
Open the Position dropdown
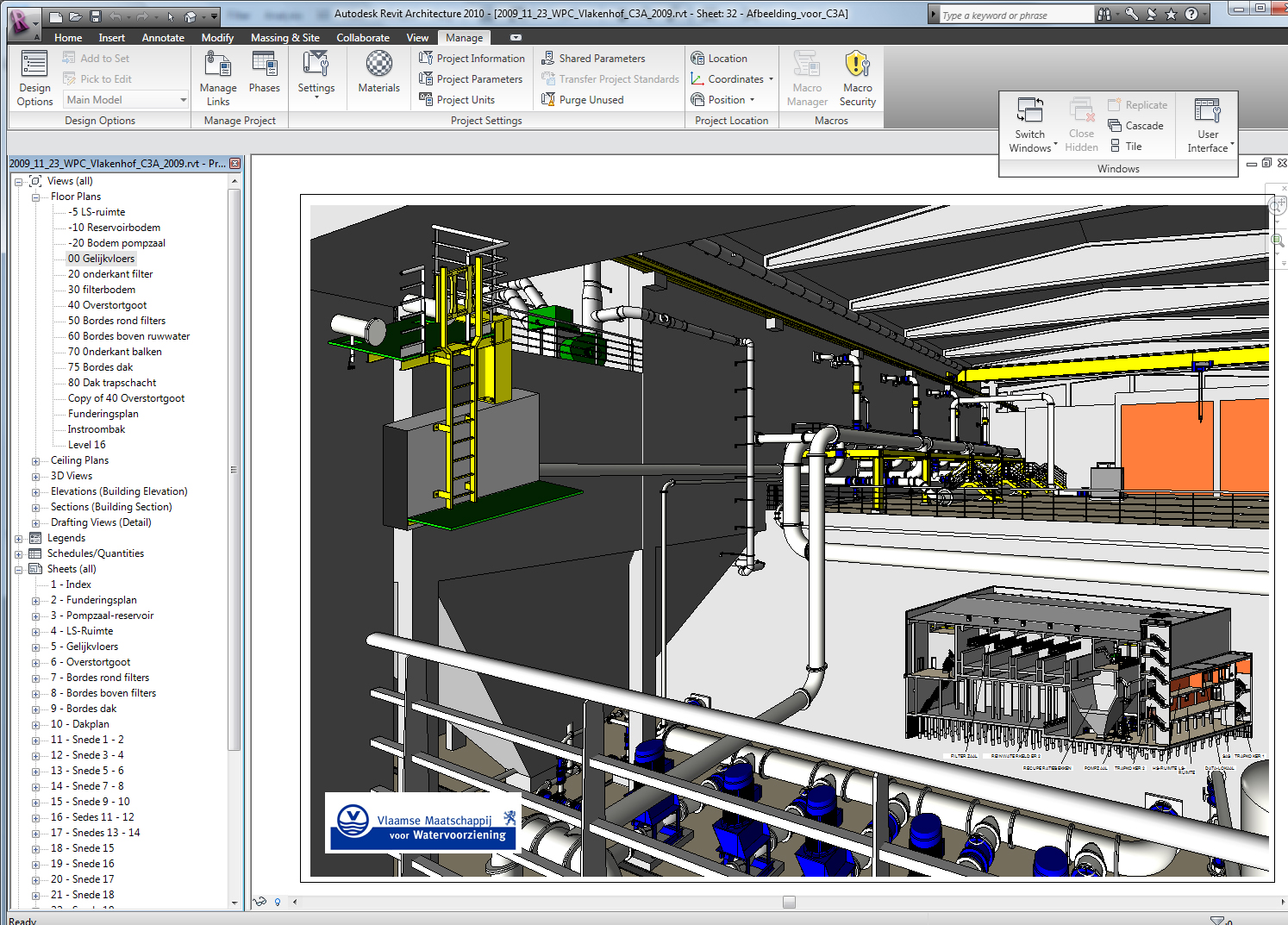pyautogui.click(x=722, y=100)
